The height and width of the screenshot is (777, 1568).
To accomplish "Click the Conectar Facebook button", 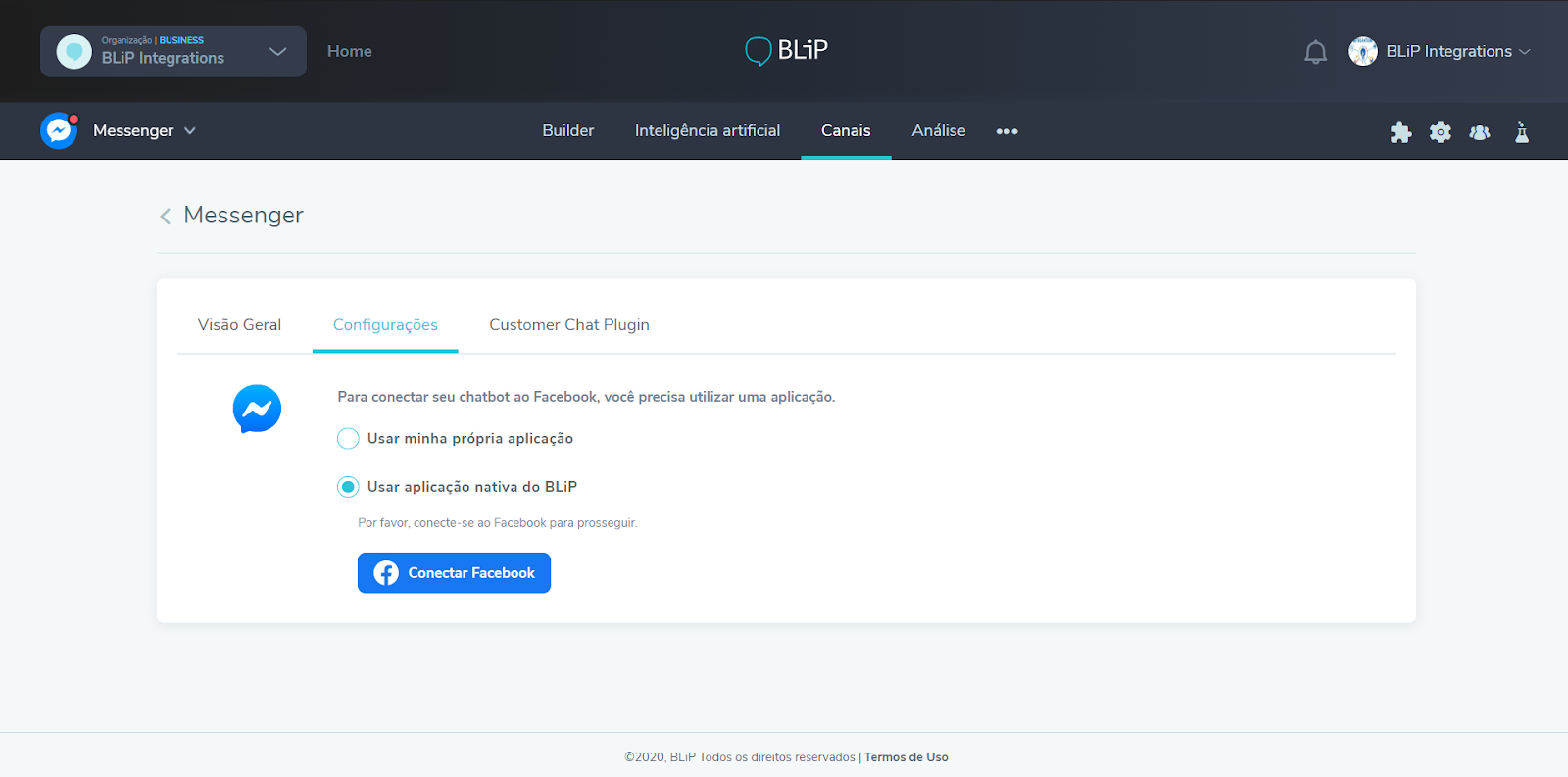I will click(454, 573).
